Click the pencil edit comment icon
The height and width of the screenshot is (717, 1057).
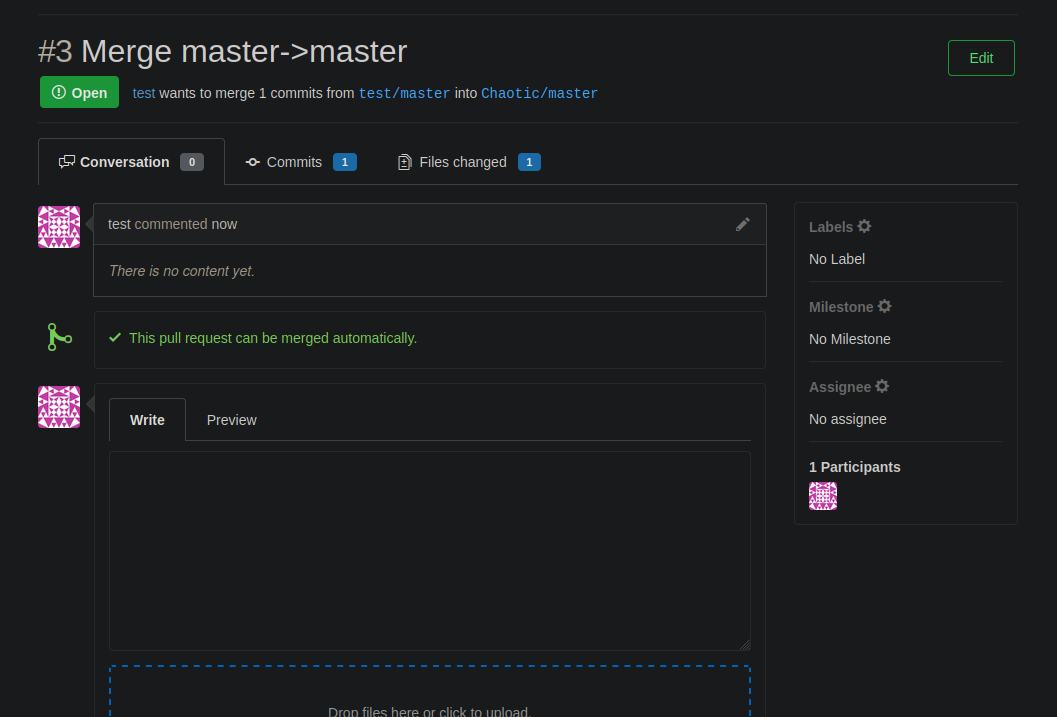(x=742, y=224)
